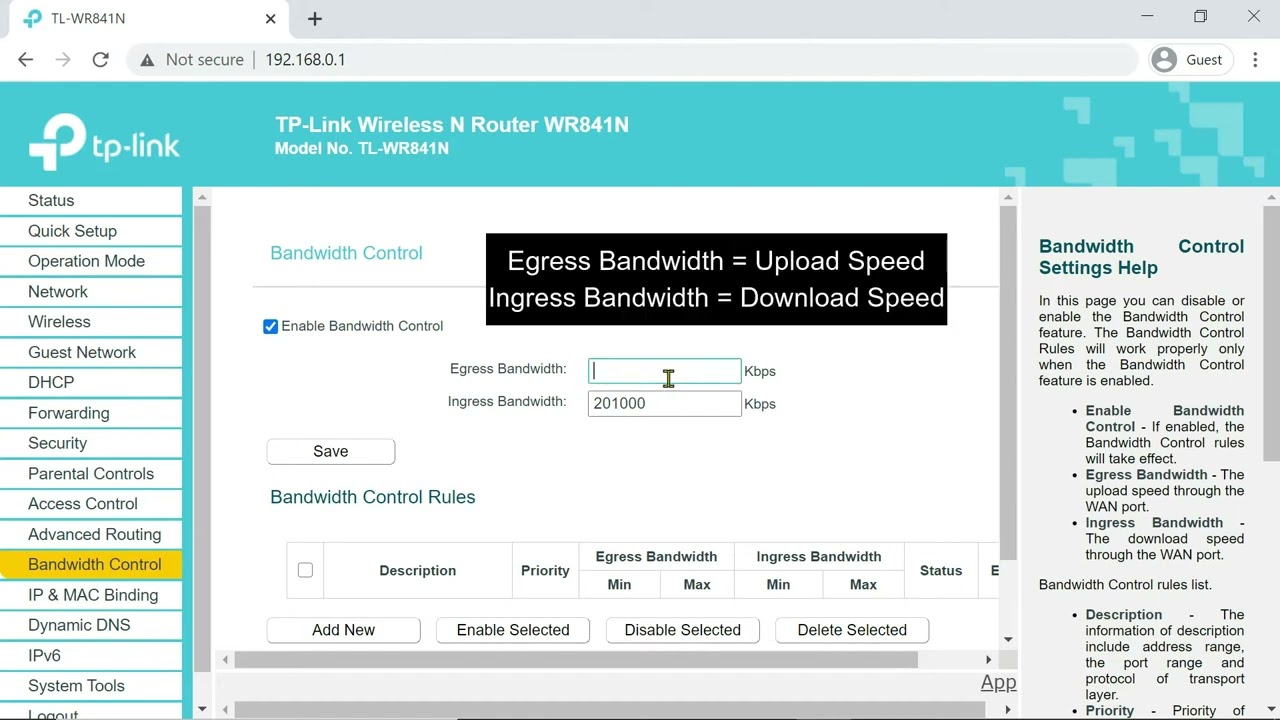Reload the router page

coord(100,60)
